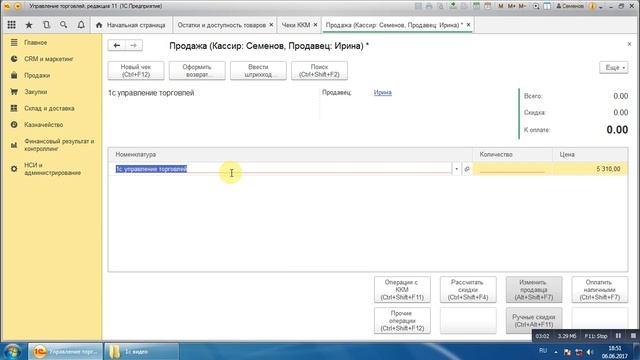Open Казначейство section in sidebar

coord(43,124)
